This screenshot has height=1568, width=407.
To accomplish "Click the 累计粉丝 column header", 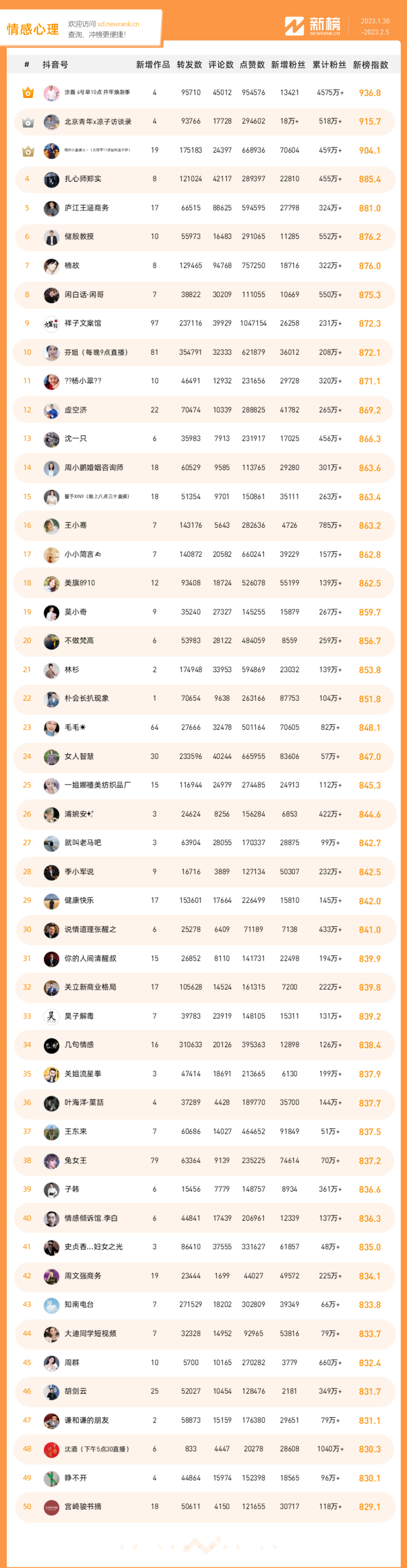I will tap(329, 65).
